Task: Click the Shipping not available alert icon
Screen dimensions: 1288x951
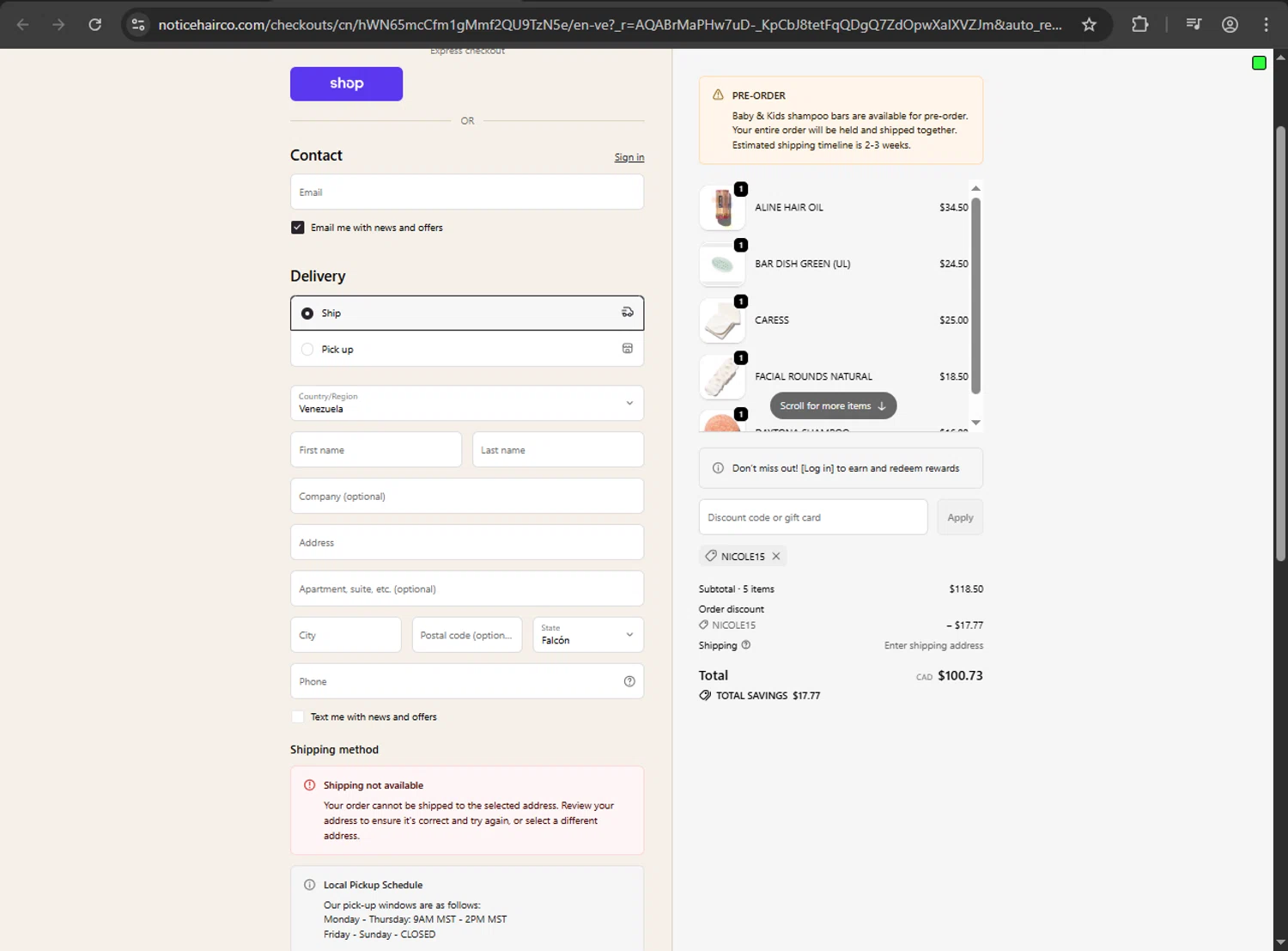Action: (x=309, y=785)
